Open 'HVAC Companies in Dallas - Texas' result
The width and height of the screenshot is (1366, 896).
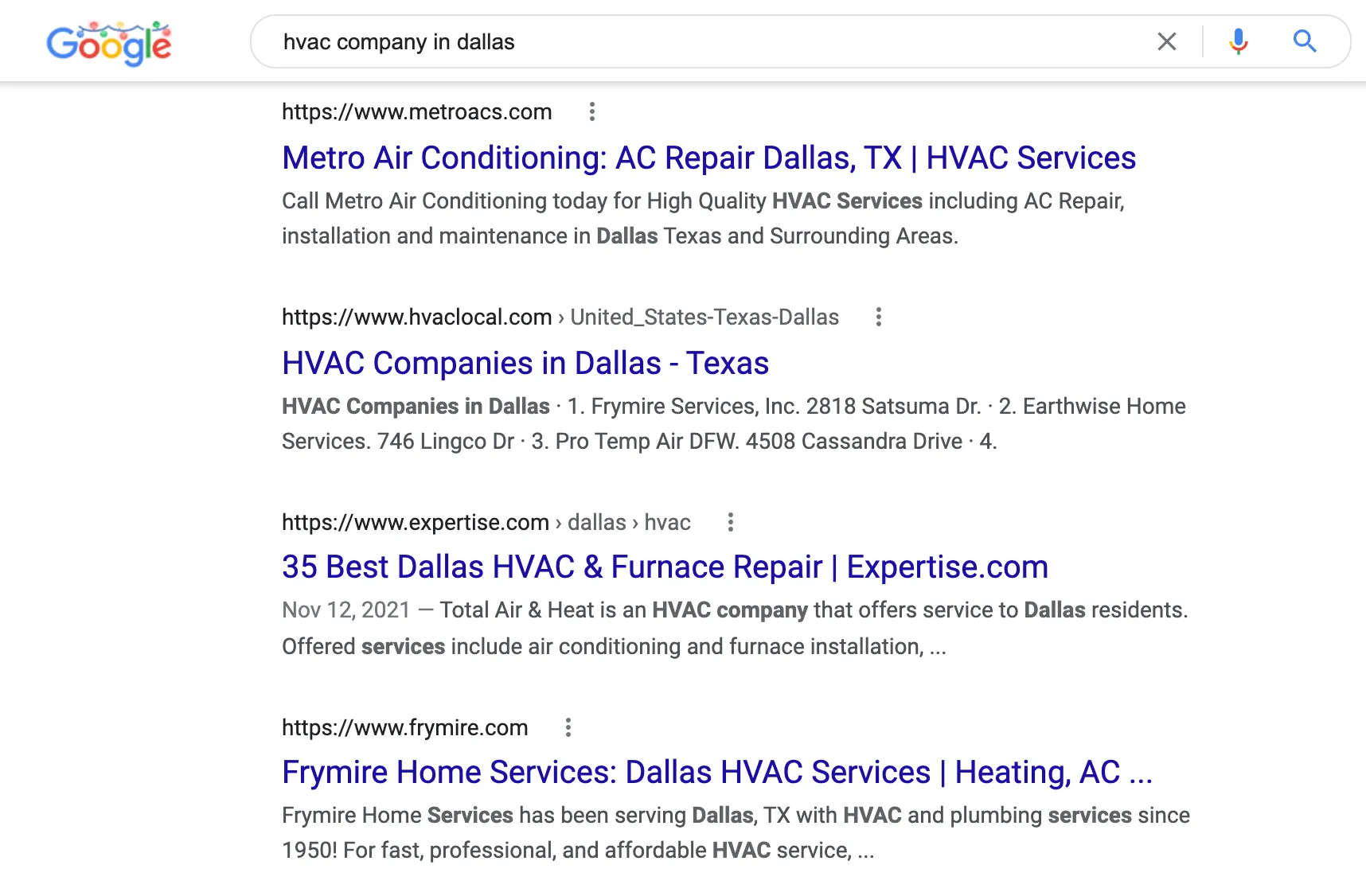pyautogui.click(x=525, y=363)
